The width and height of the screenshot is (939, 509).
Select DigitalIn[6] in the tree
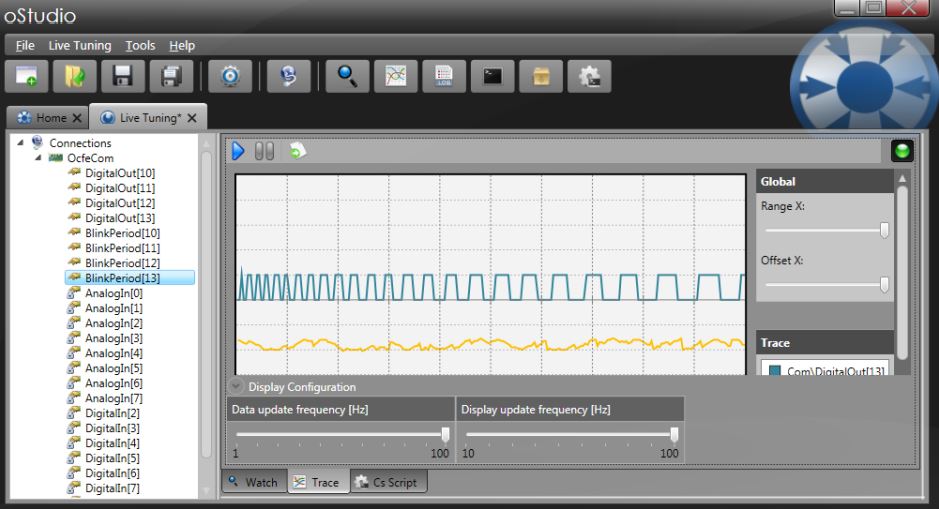pos(112,472)
